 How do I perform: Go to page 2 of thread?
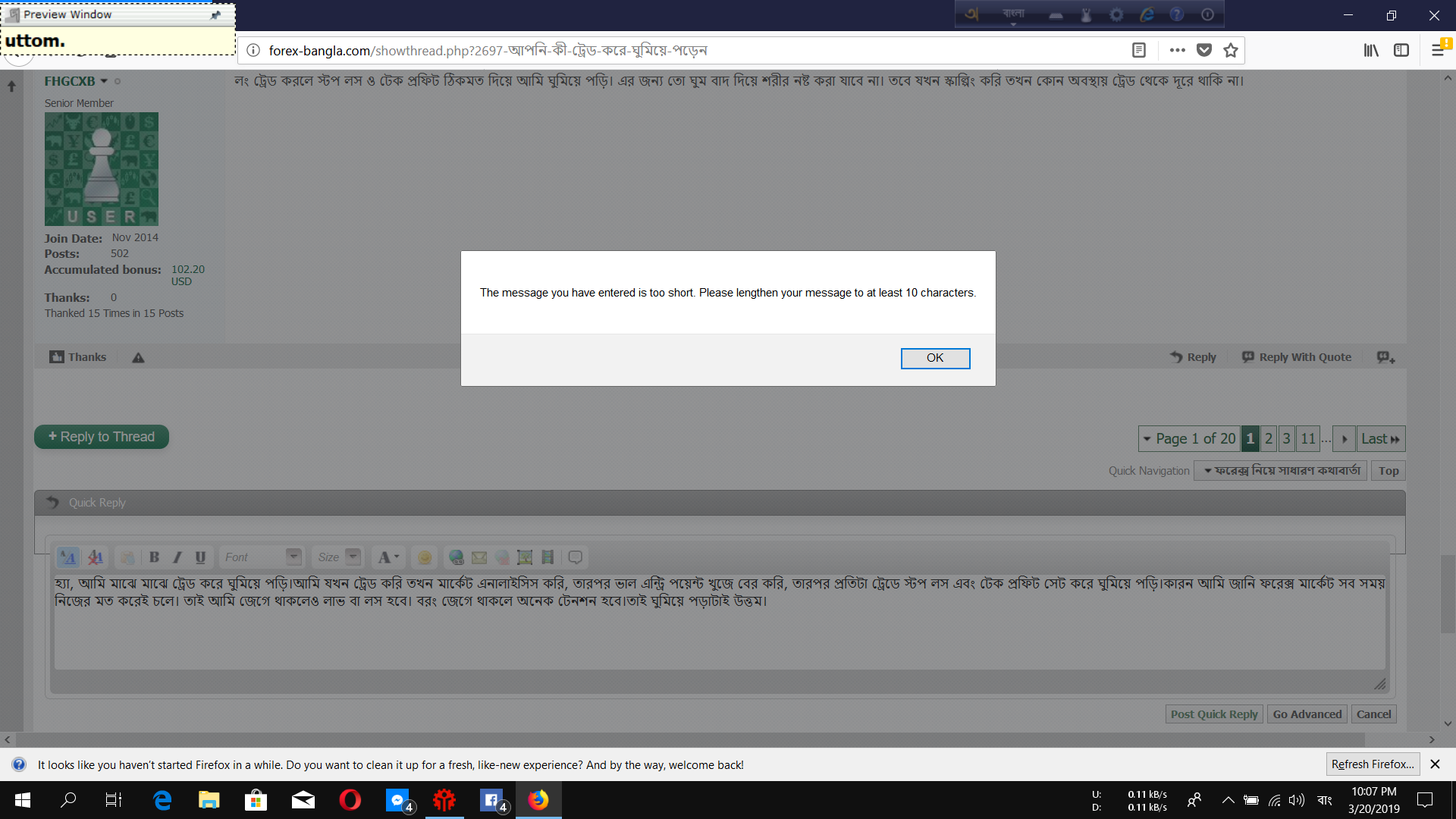(x=1268, y=439)
